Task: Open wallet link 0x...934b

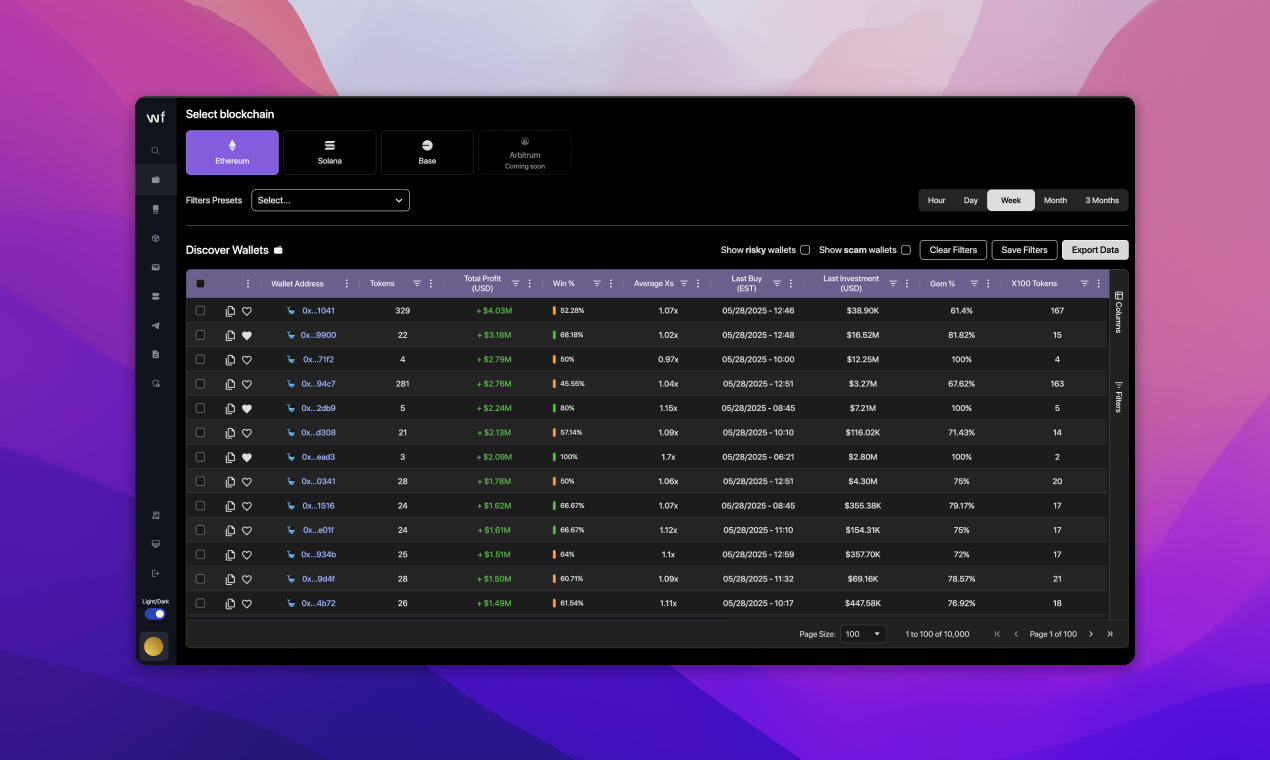Action: [x=318, y=554]
